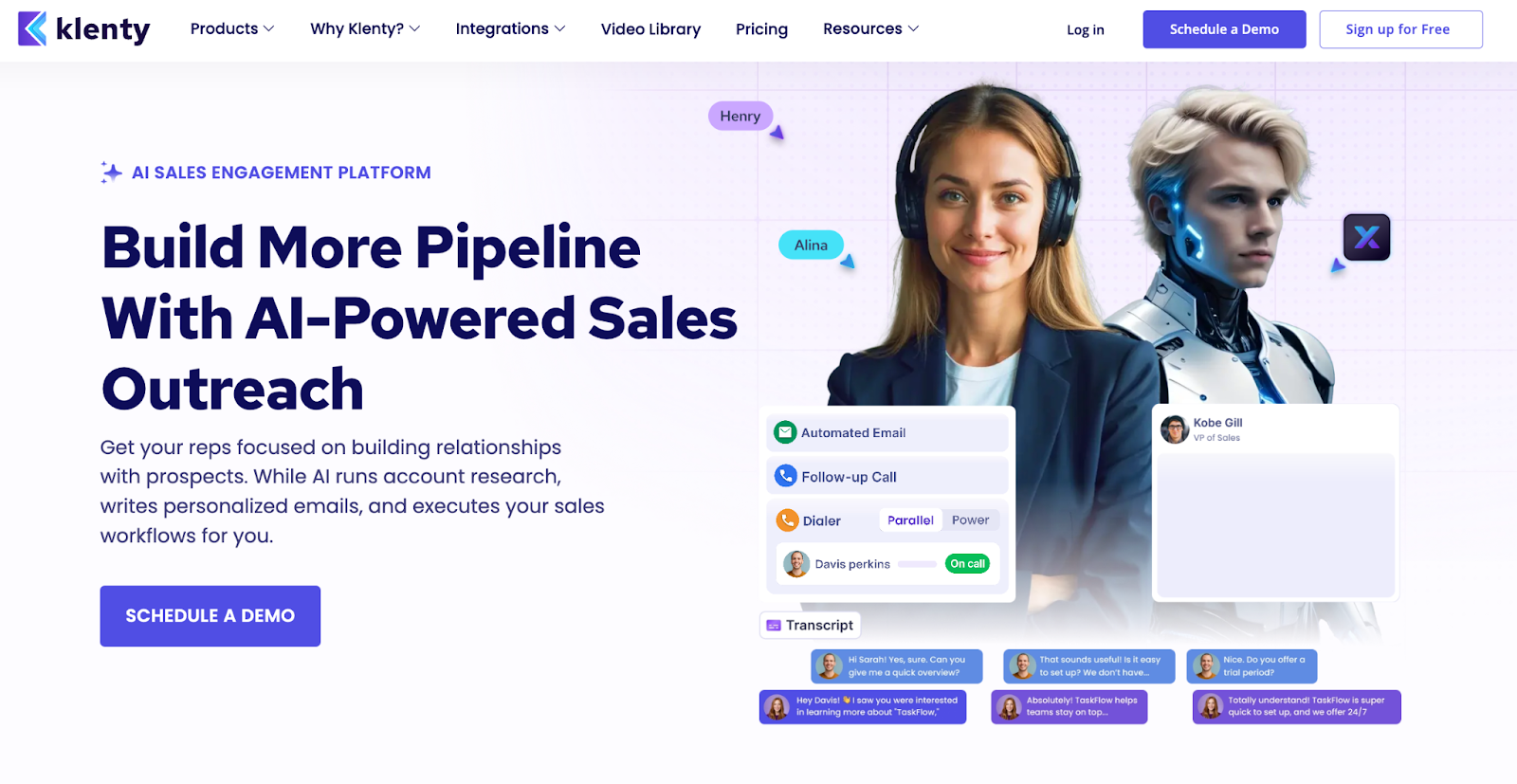Open the Why Klenty? dropdown
The image size is (1517, 784).
click(x=365, y=28)
